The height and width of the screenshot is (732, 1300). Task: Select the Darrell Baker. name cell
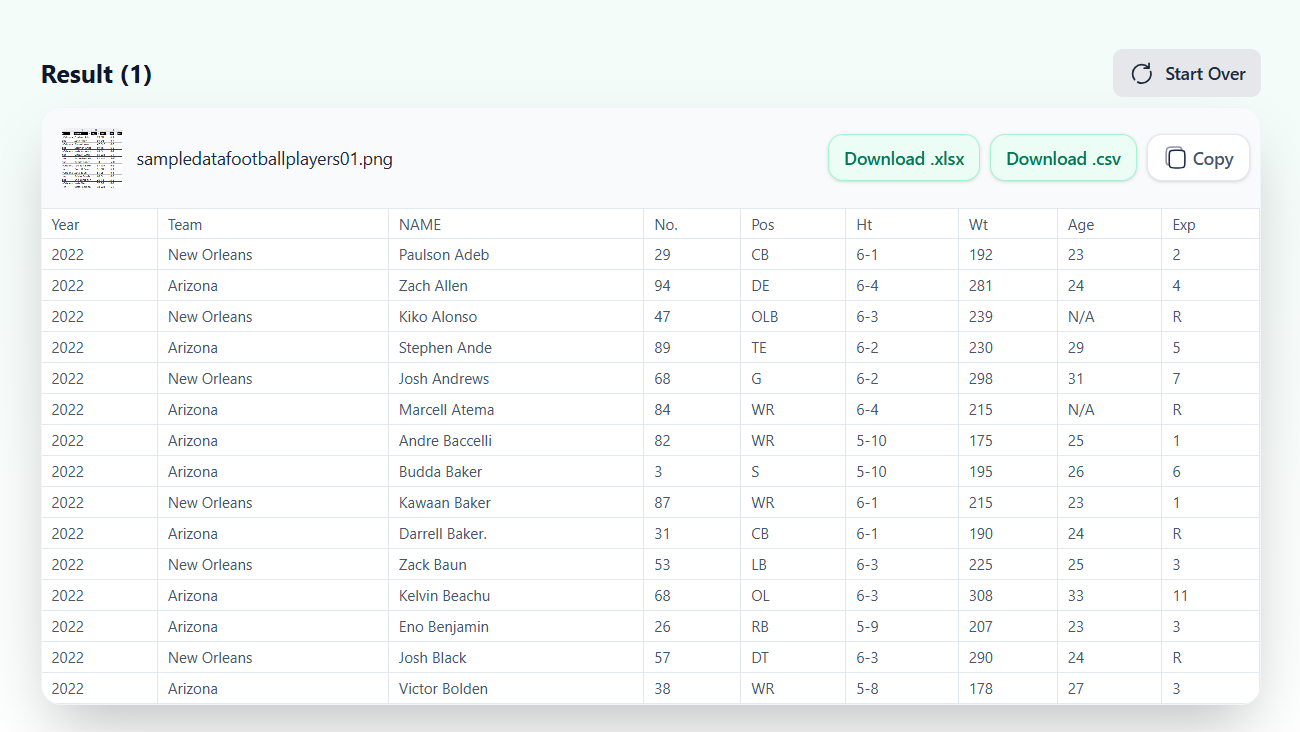[x=516, y=534]
